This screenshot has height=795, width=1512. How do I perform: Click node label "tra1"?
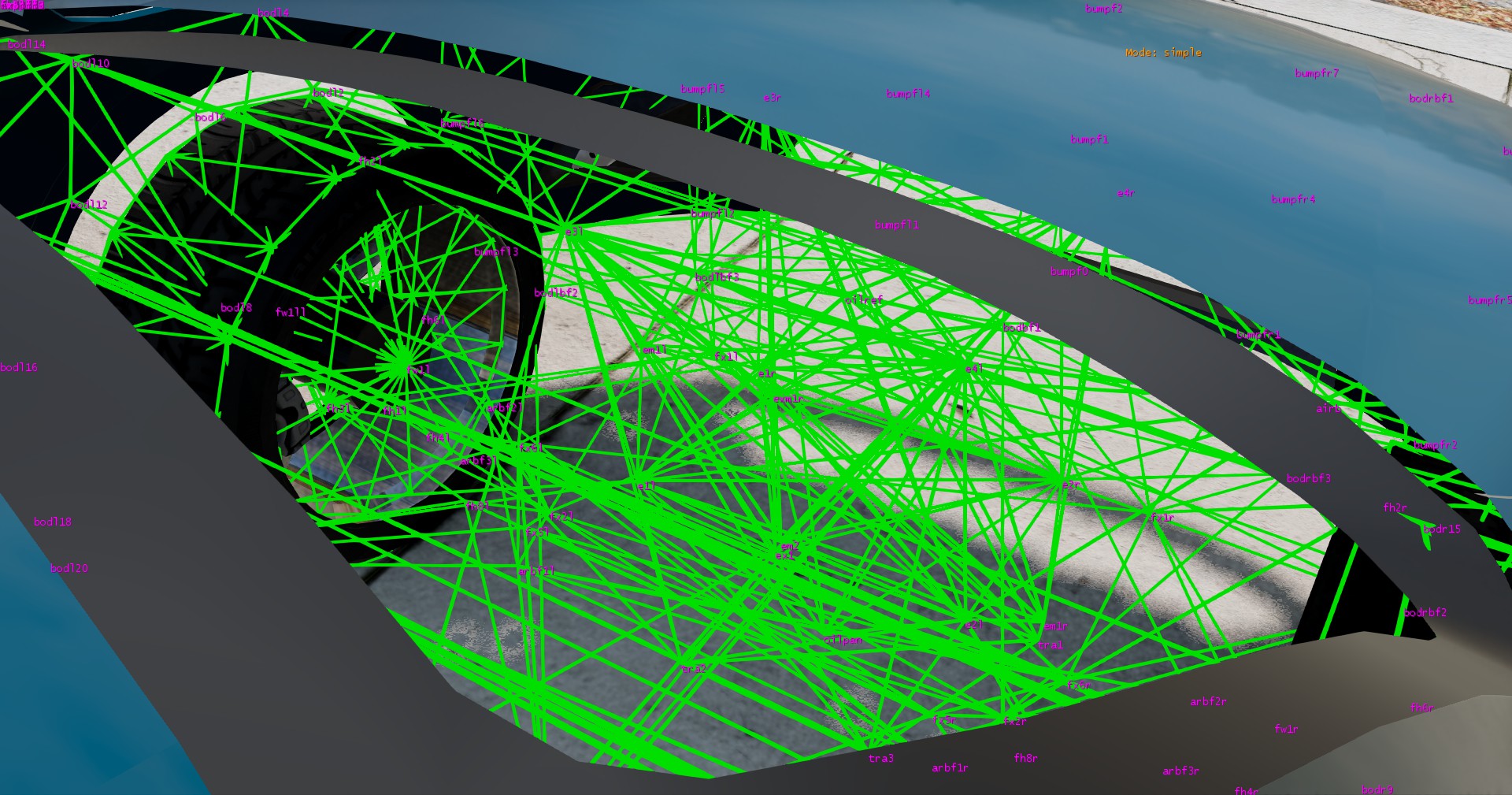pos(1051,645)
